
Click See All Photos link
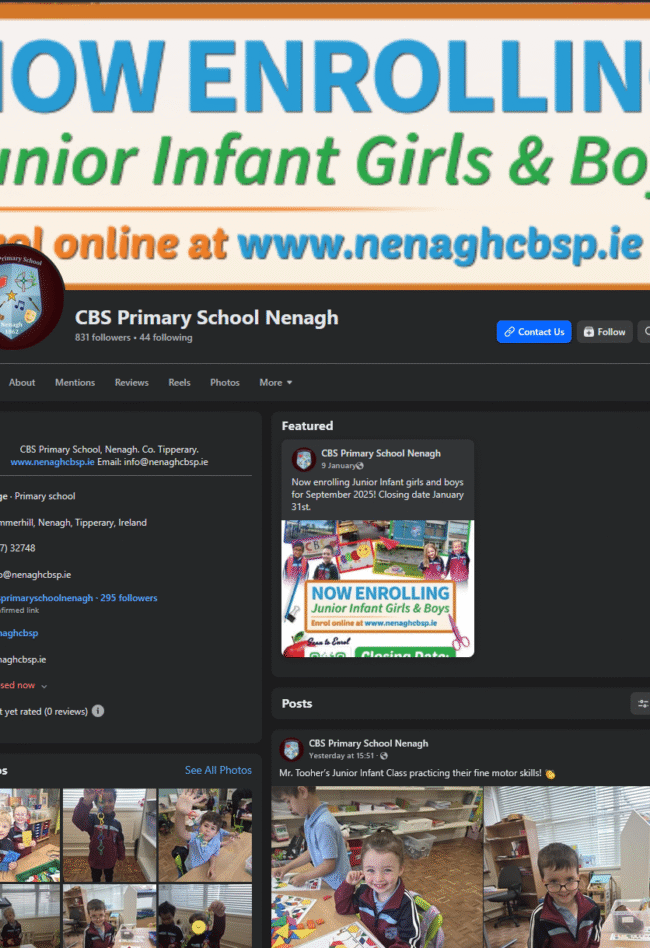[x=218, y=770]
